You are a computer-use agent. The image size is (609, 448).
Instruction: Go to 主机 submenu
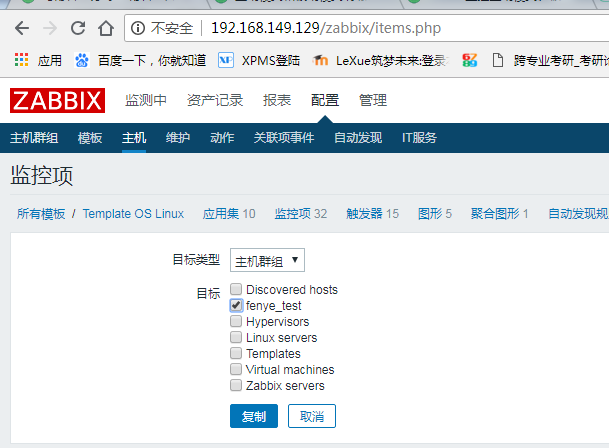tap(134, 138)
